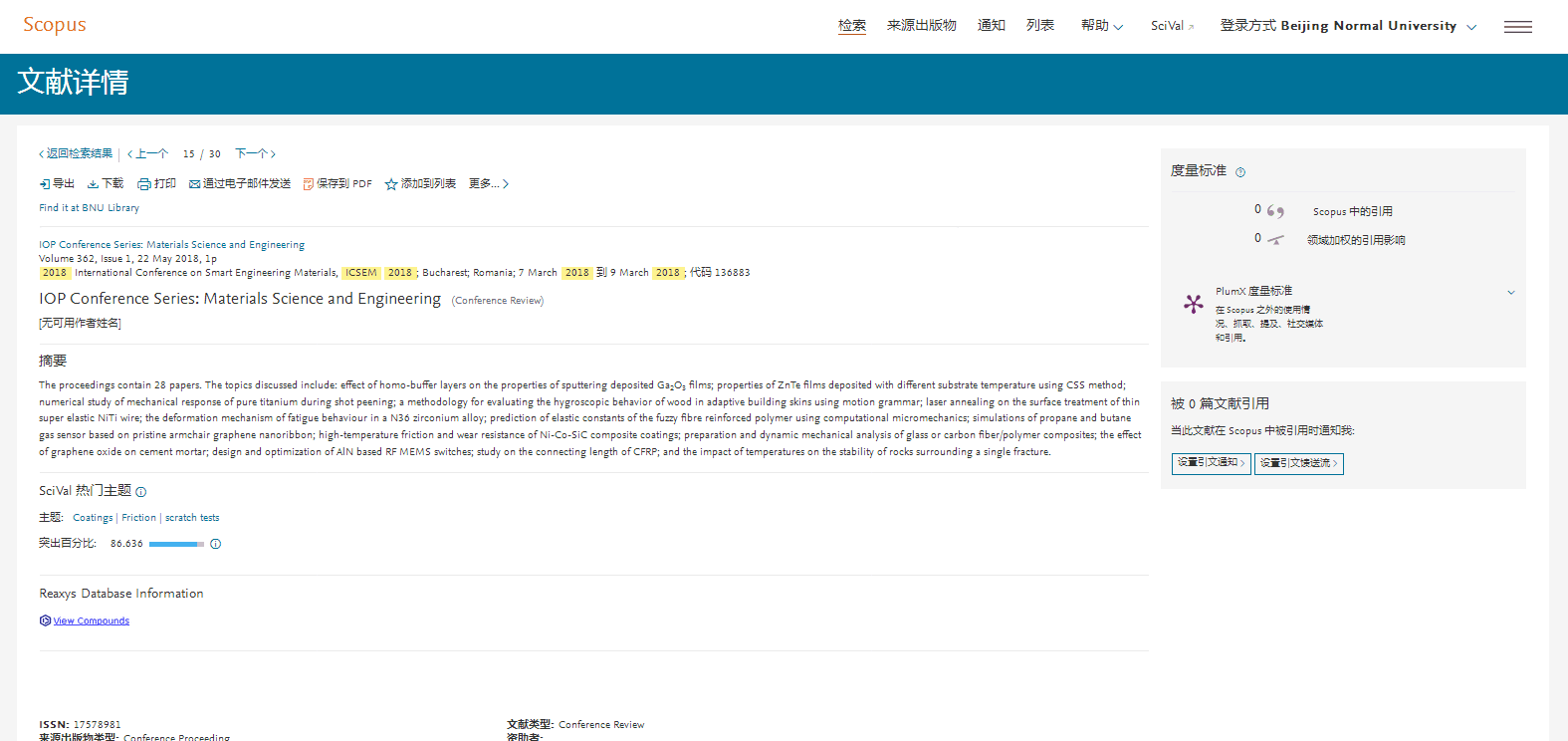
Task: Open the scratch tests topic link
Action: tap(192, 518)
